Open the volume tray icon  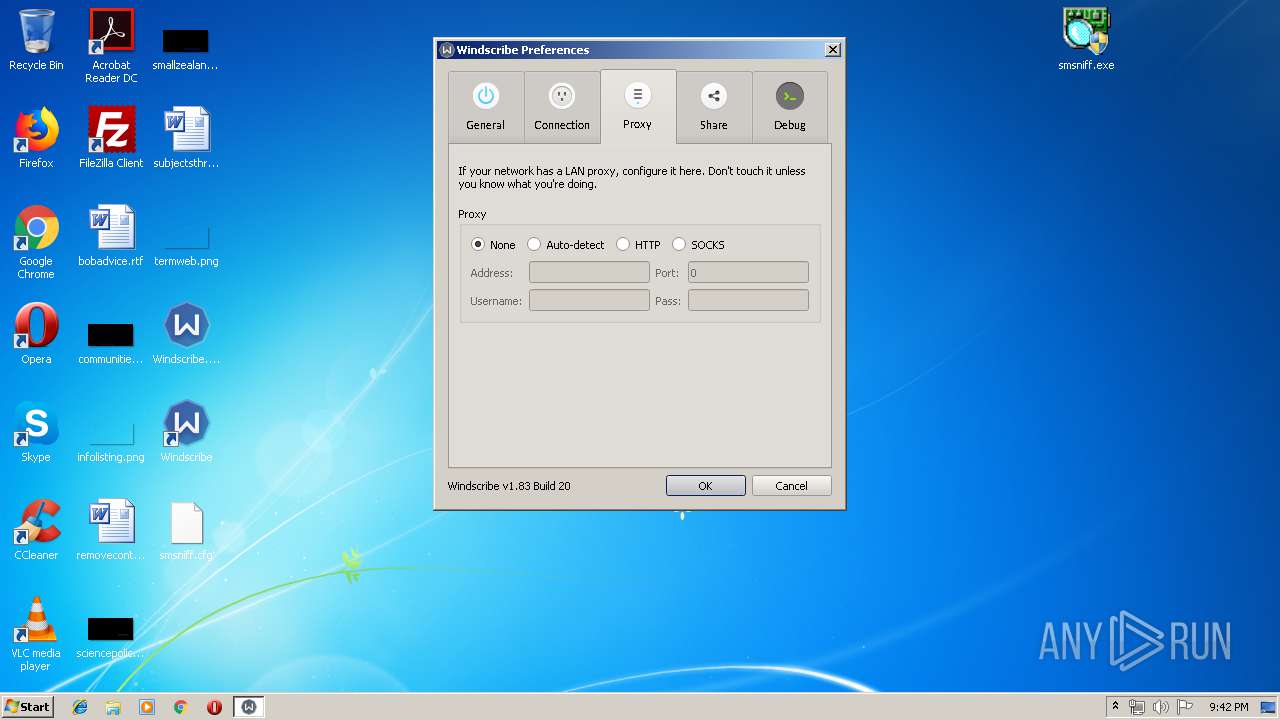[x=1160, y=706]
